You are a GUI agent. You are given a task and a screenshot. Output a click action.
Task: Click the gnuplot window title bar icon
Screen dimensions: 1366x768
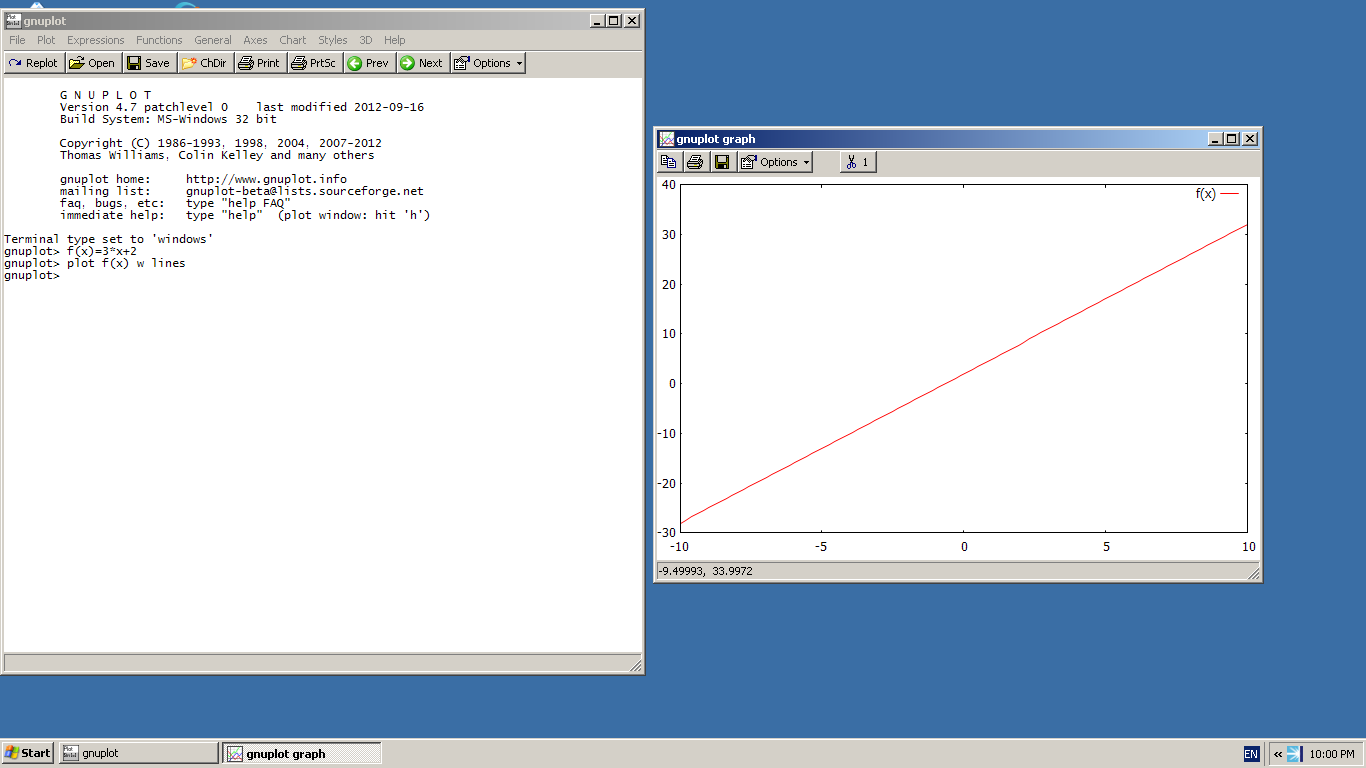tap(13, 20)
